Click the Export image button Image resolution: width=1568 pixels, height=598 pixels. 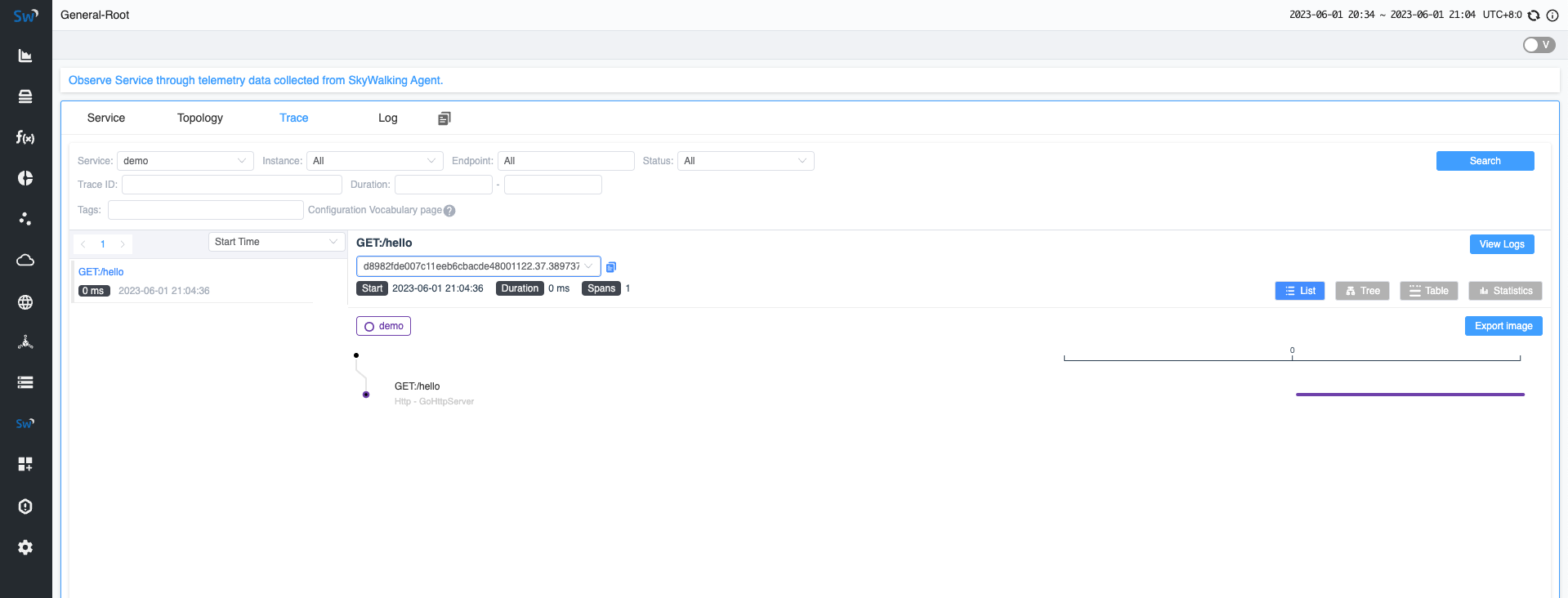coord(1503,326)
